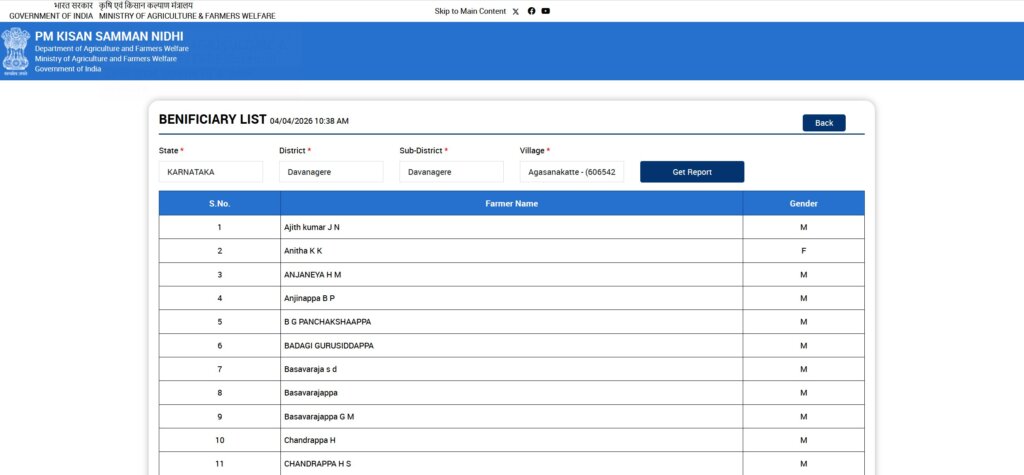Select farmer name ANJANEYA H M
The height and width of the screenshot is (475, 1024).
pyautogui.click(x=312, y=274)
